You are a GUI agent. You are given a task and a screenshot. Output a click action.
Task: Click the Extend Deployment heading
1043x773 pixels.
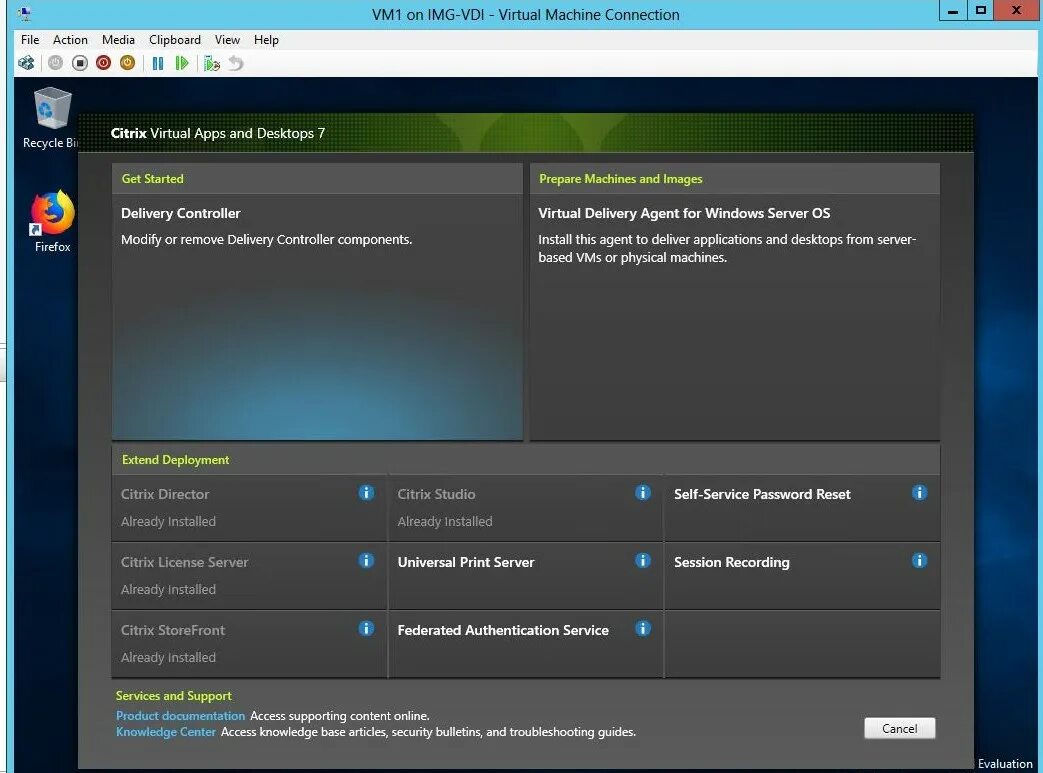[x=176, y=460]
